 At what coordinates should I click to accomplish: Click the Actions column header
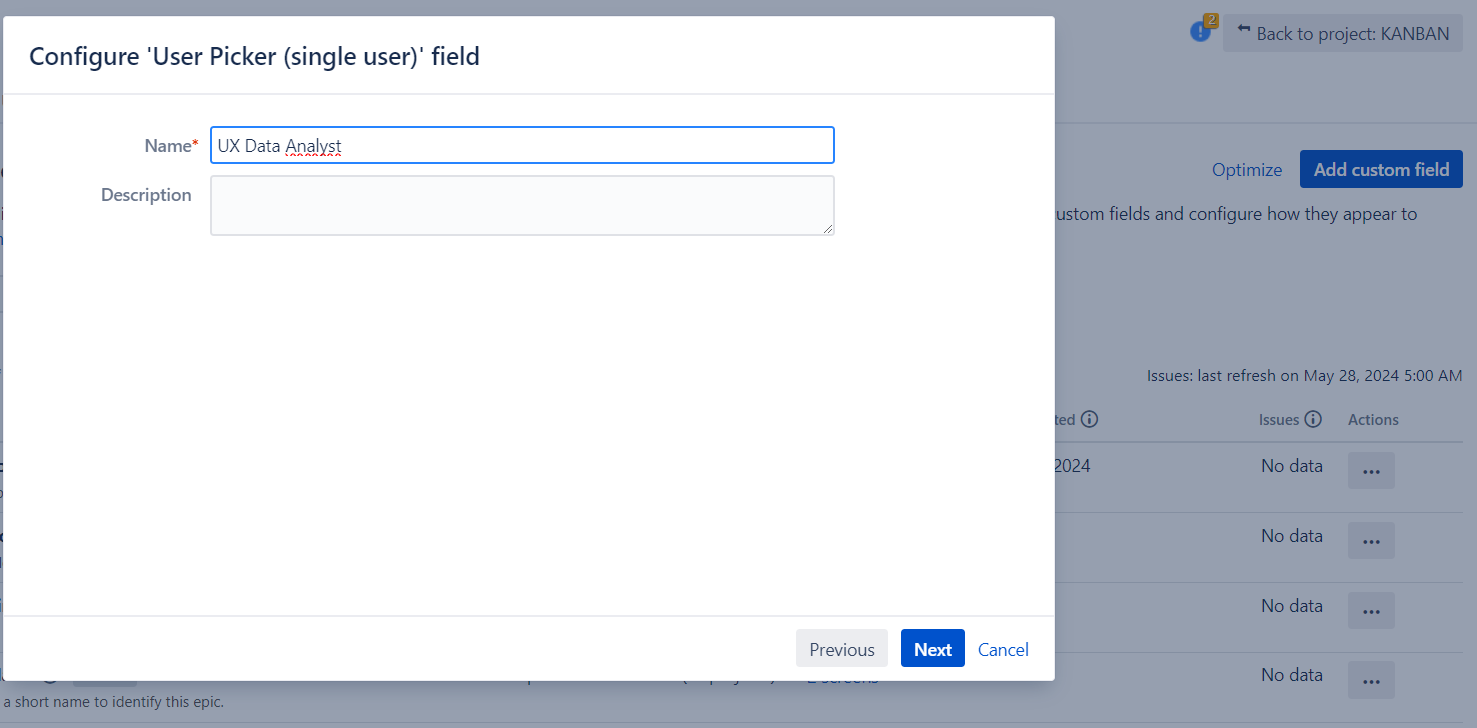click(1373, 420)
